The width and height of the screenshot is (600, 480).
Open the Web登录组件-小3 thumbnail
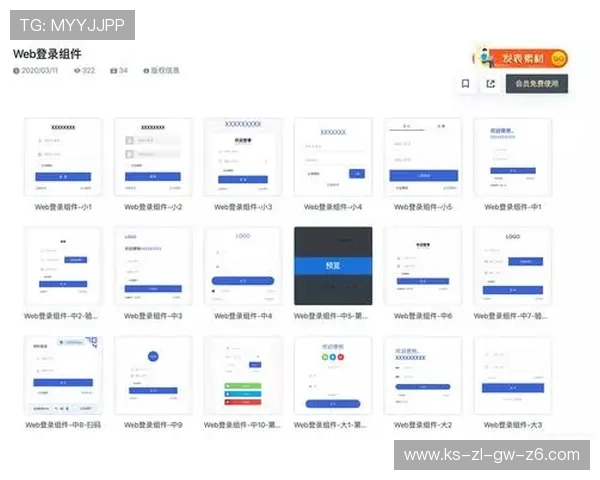[243, 157]
